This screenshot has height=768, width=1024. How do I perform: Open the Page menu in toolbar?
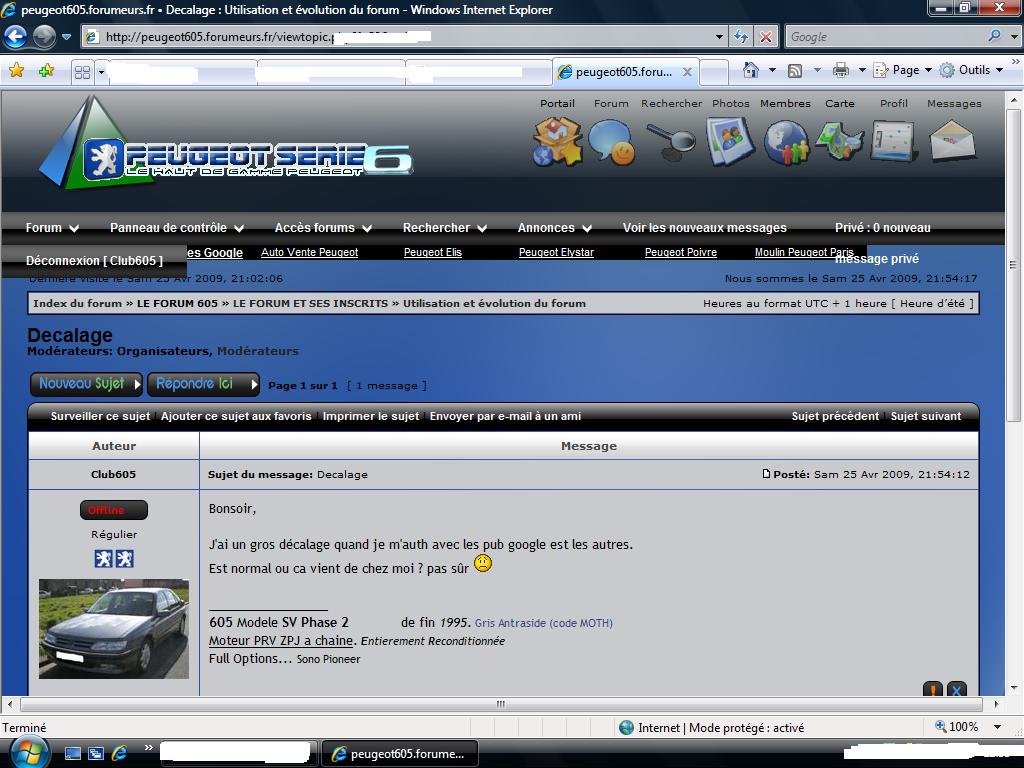903,70
